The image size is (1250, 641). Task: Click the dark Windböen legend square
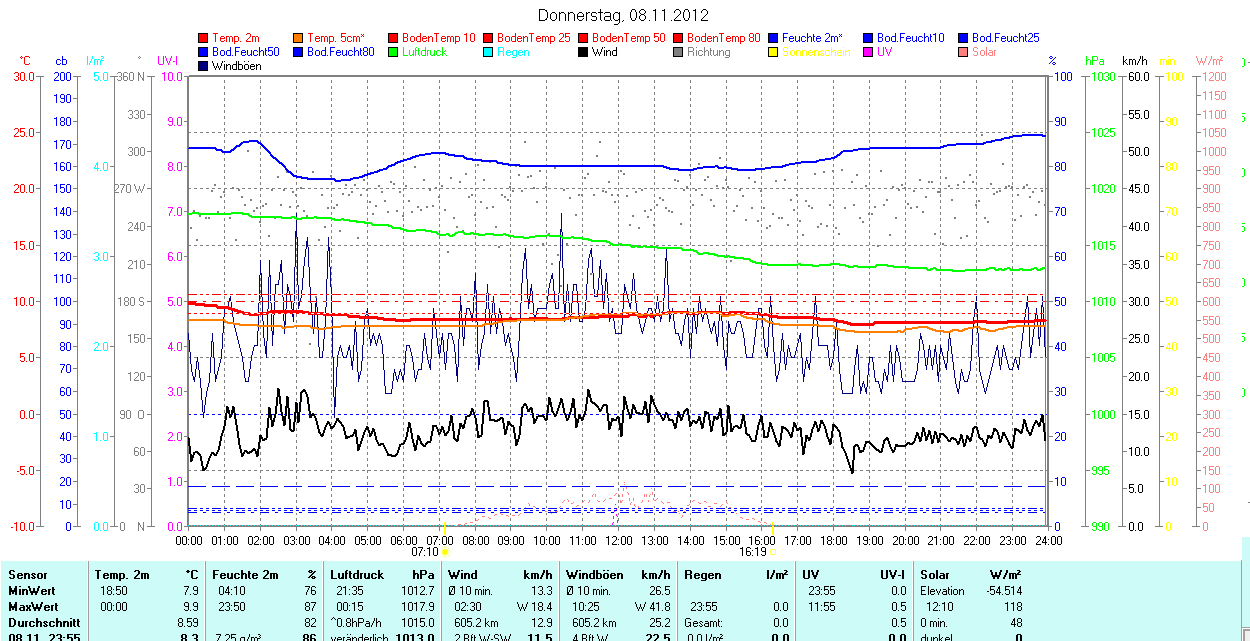204,66
